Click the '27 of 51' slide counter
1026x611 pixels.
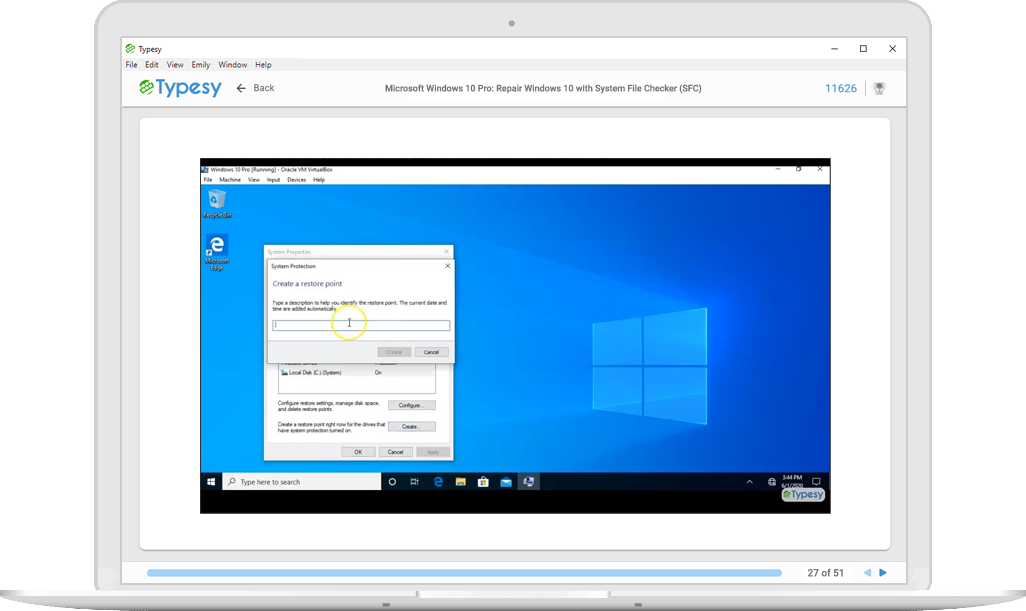coord(825,572)
